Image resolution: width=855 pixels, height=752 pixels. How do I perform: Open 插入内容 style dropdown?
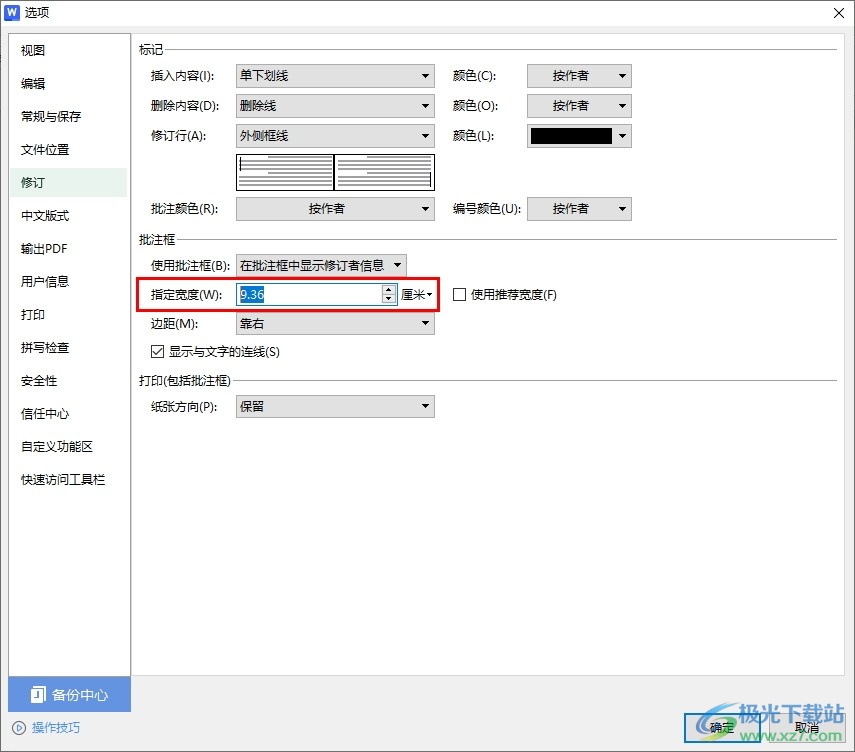(x=335, y=76)
